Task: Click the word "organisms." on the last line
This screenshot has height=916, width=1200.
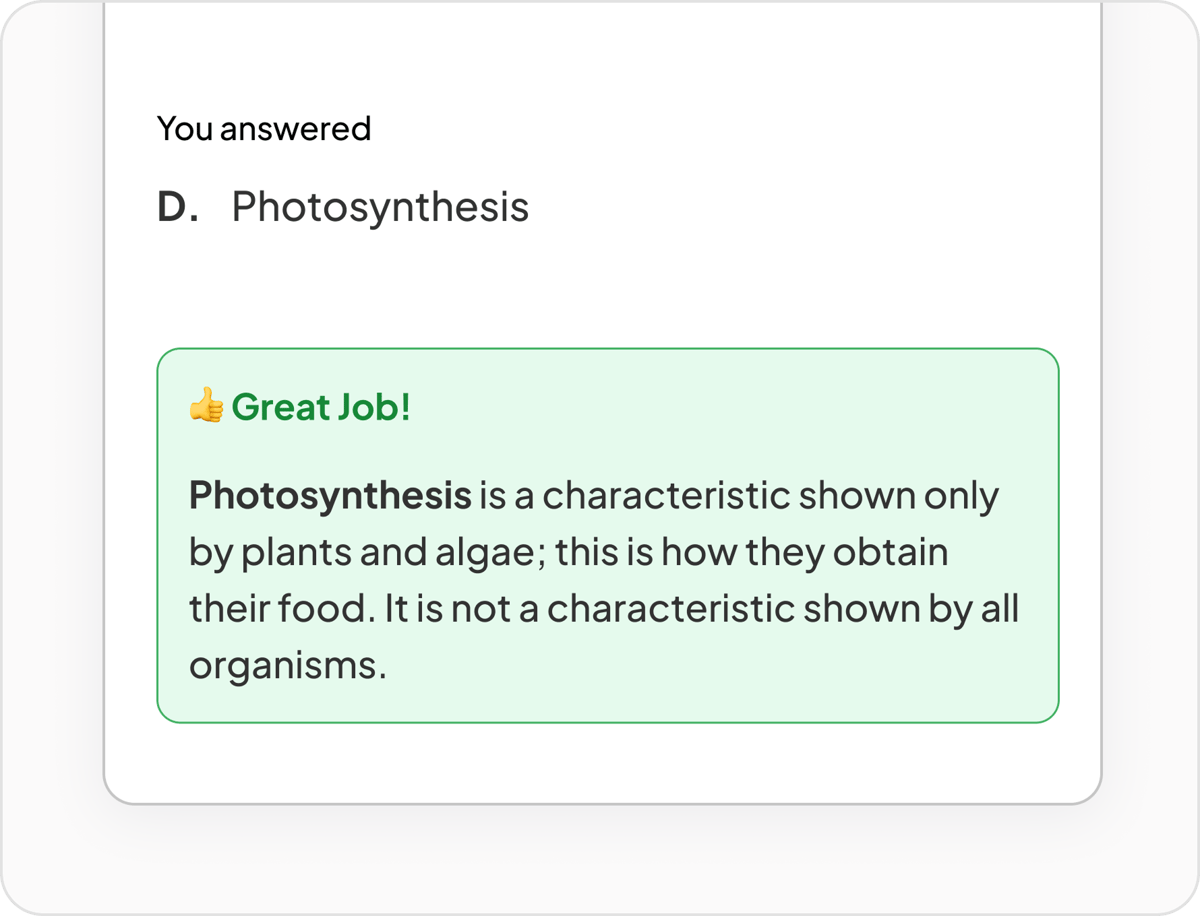Action: pyautogui.click(x=287, y=667)
